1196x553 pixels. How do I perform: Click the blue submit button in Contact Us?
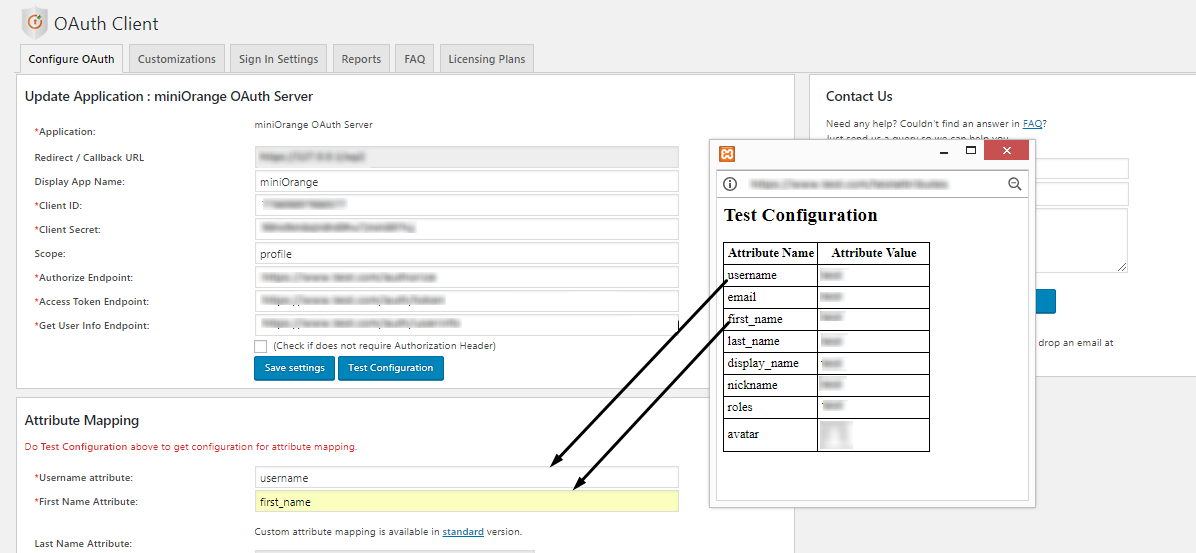1045,301
